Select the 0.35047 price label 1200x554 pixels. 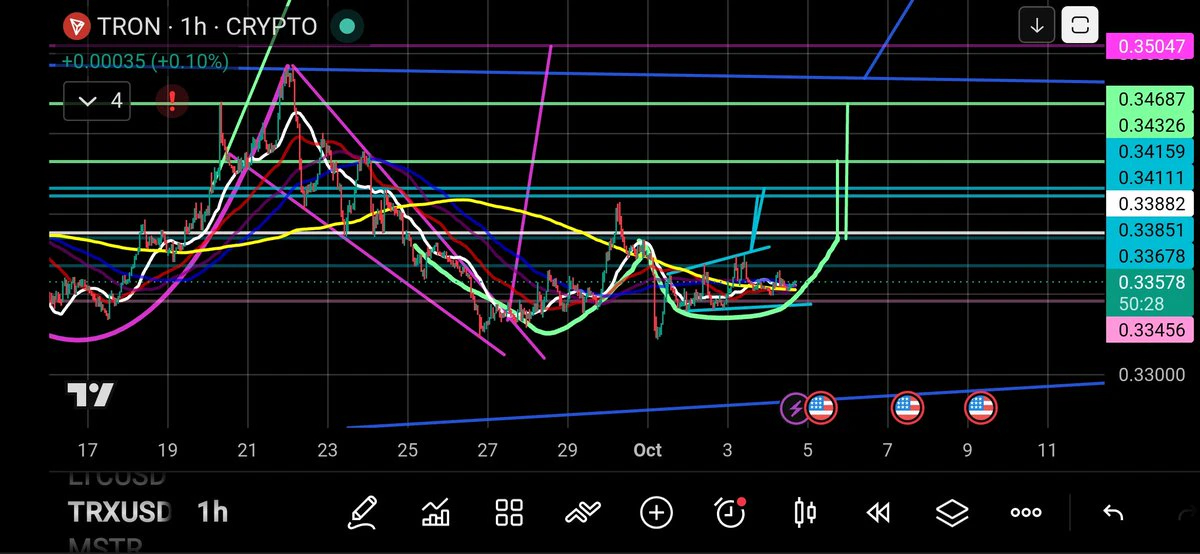point(1148,46)
